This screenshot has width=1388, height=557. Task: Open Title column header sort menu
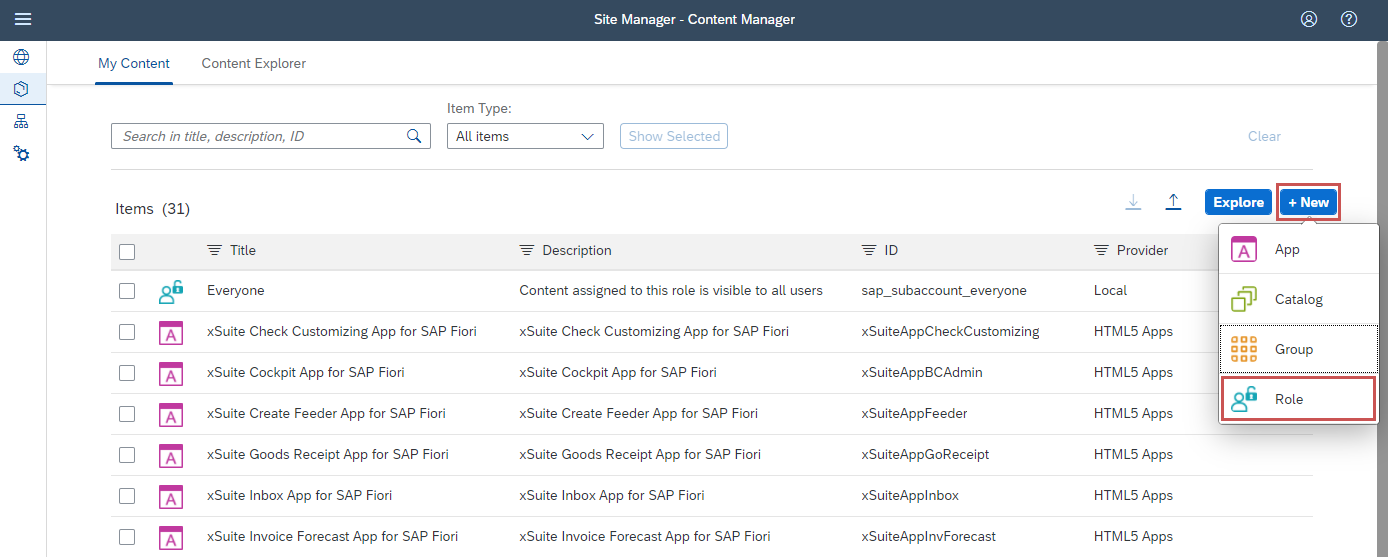[231, 250]
